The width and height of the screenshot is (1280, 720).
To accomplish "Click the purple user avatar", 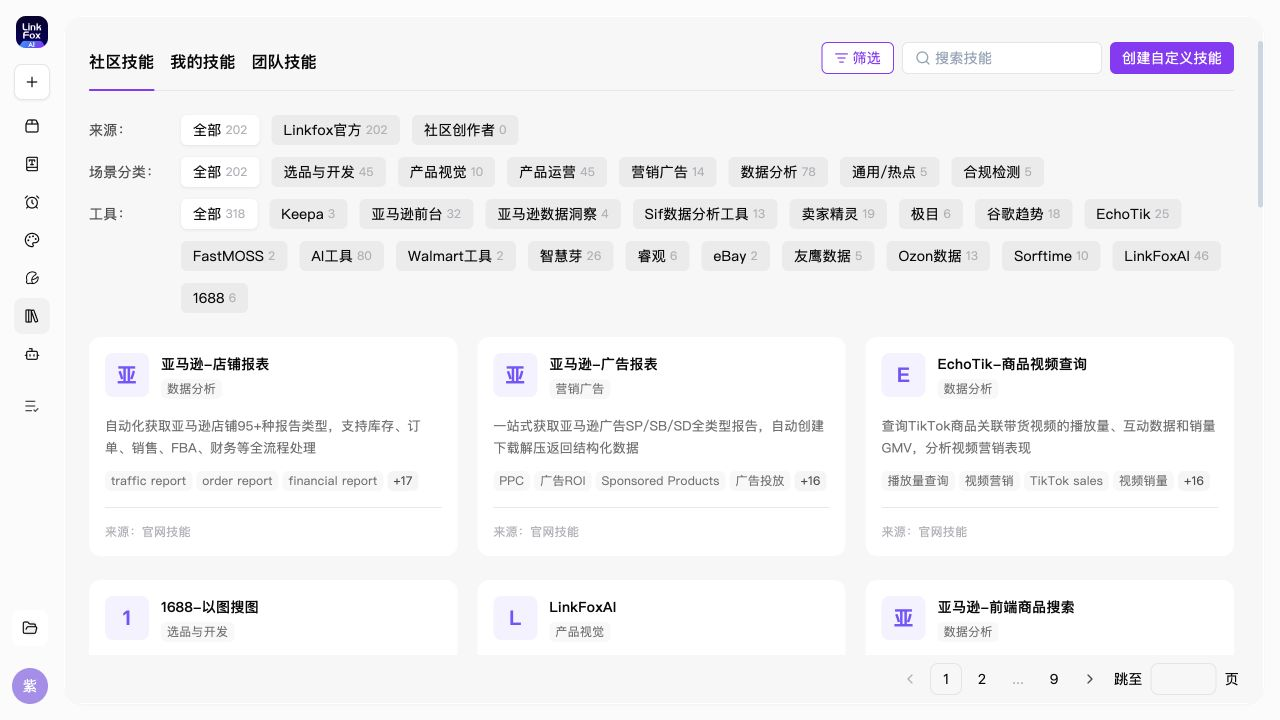I will [x=30, y=686].
